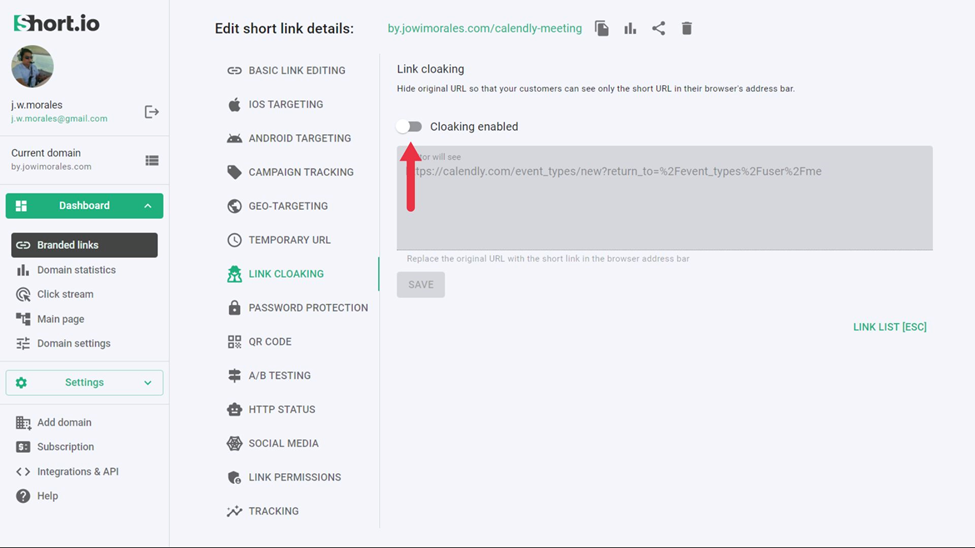Open Domain settings

tap(63, 343)
